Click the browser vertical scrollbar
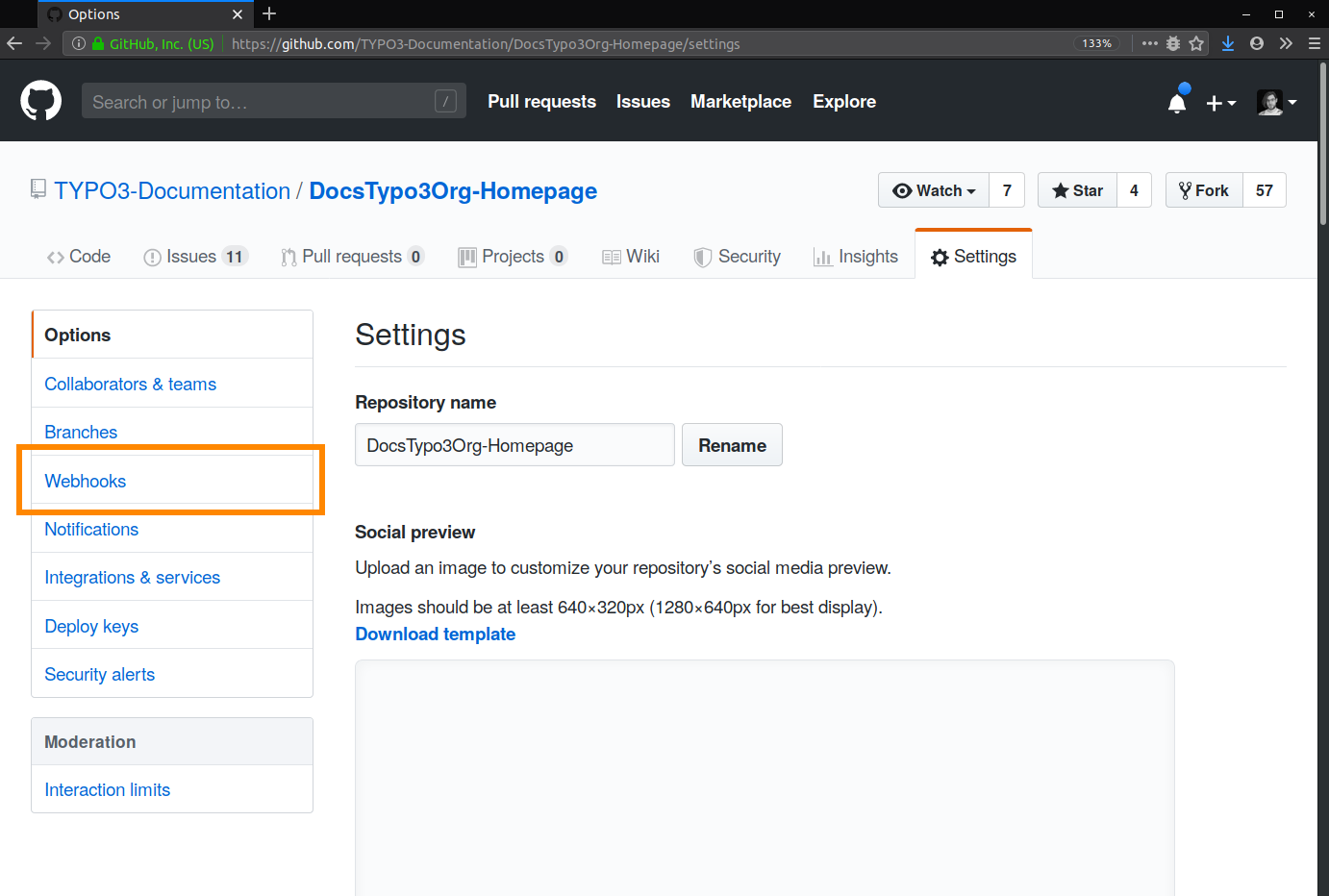This screenshot has height=896, width=1329. click(1323, 144)
